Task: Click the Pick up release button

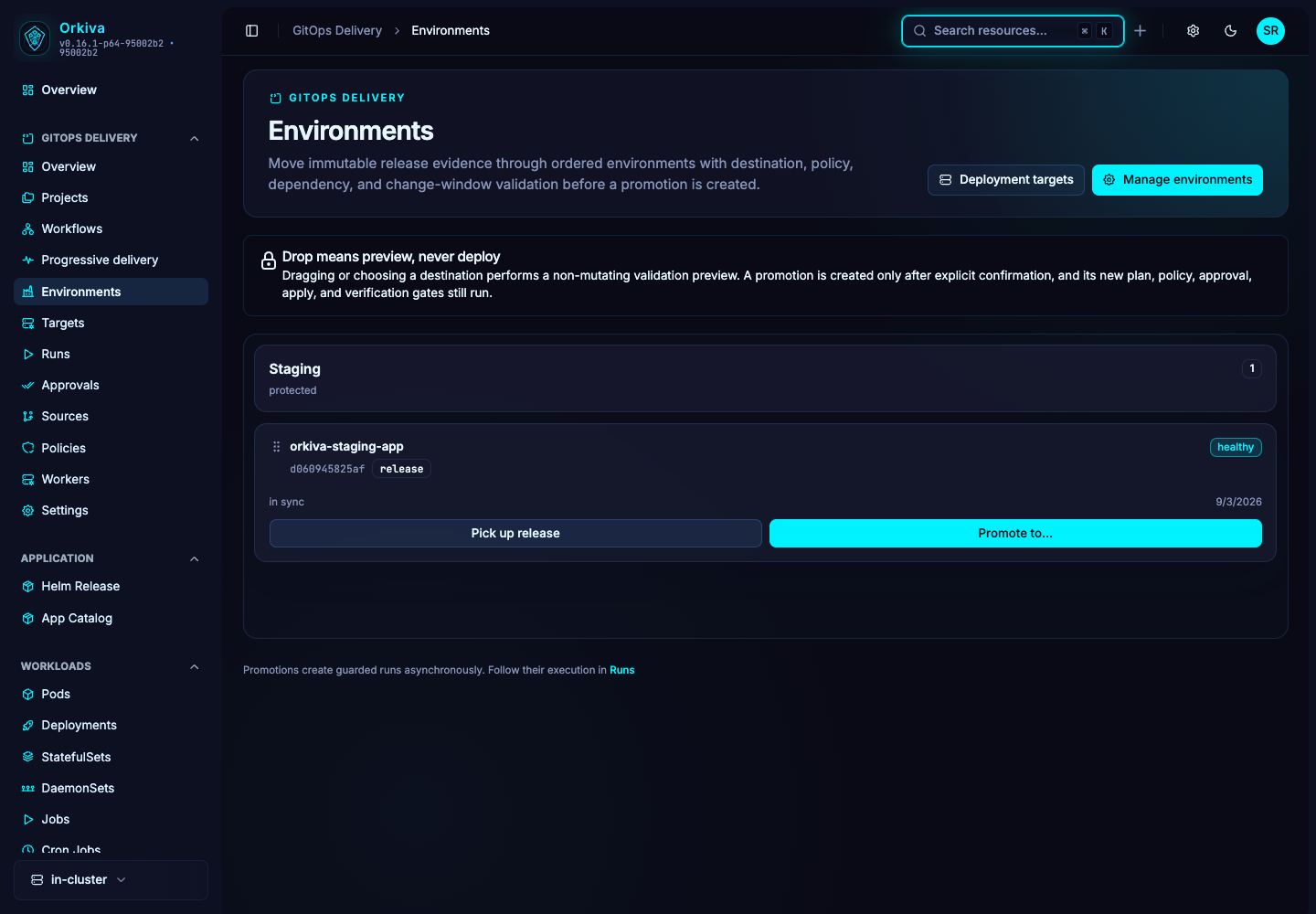Action: tap(515, 534)
